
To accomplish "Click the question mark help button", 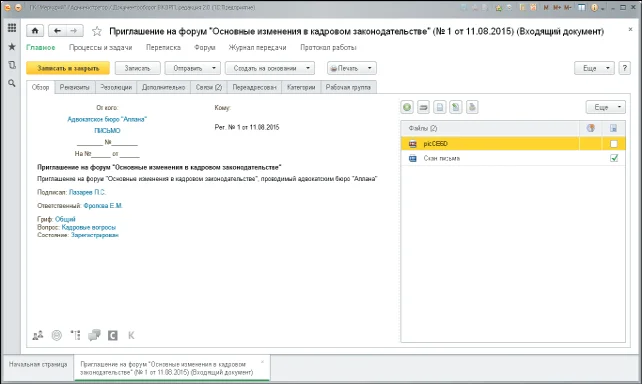I will (x=624, y=68).
